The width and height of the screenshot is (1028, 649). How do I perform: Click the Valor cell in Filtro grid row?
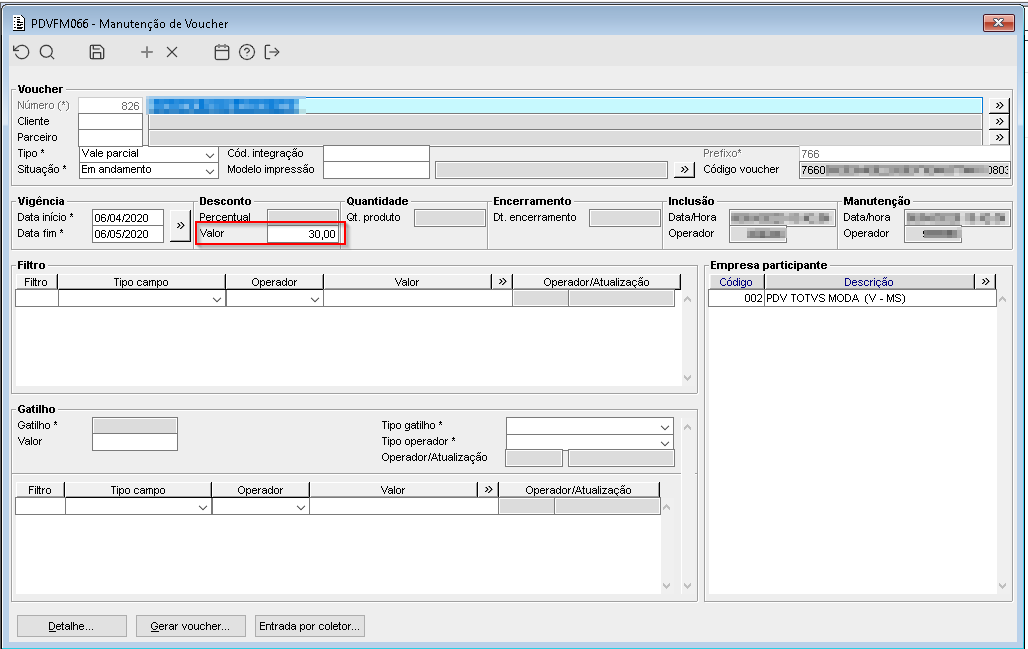point(418,298)
